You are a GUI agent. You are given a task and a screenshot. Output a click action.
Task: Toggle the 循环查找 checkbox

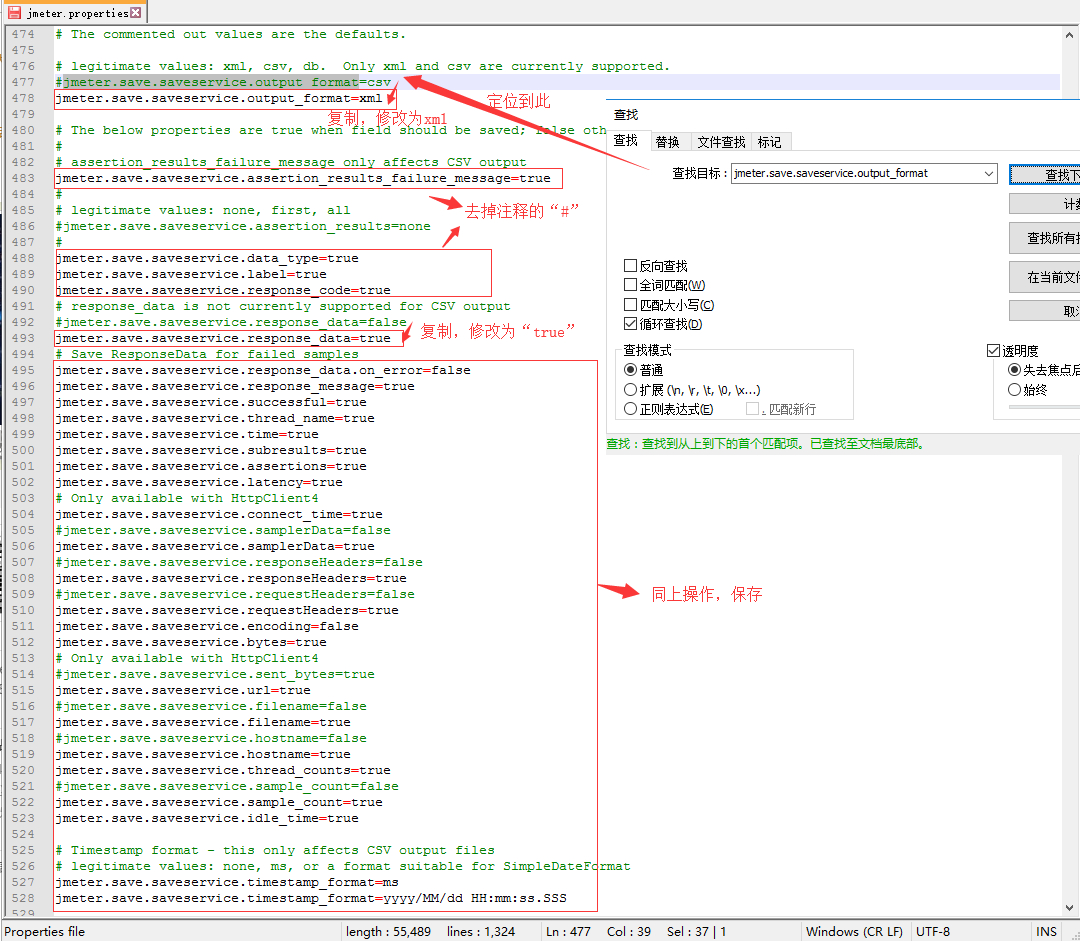[630, 324]
